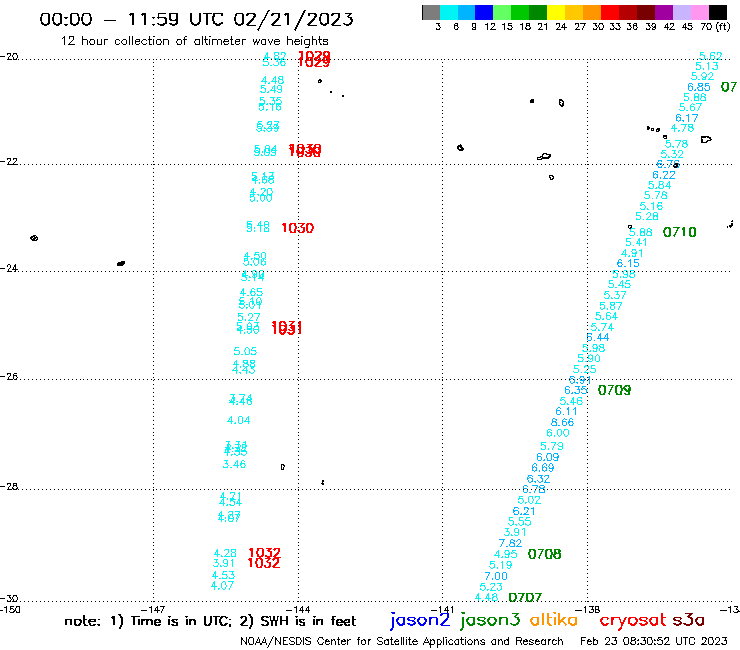Click the 'Feb 23 08:30:52 UTC 2023' timestamp
The height and width of the screenshot is (650, 740).
click(654, 641)
